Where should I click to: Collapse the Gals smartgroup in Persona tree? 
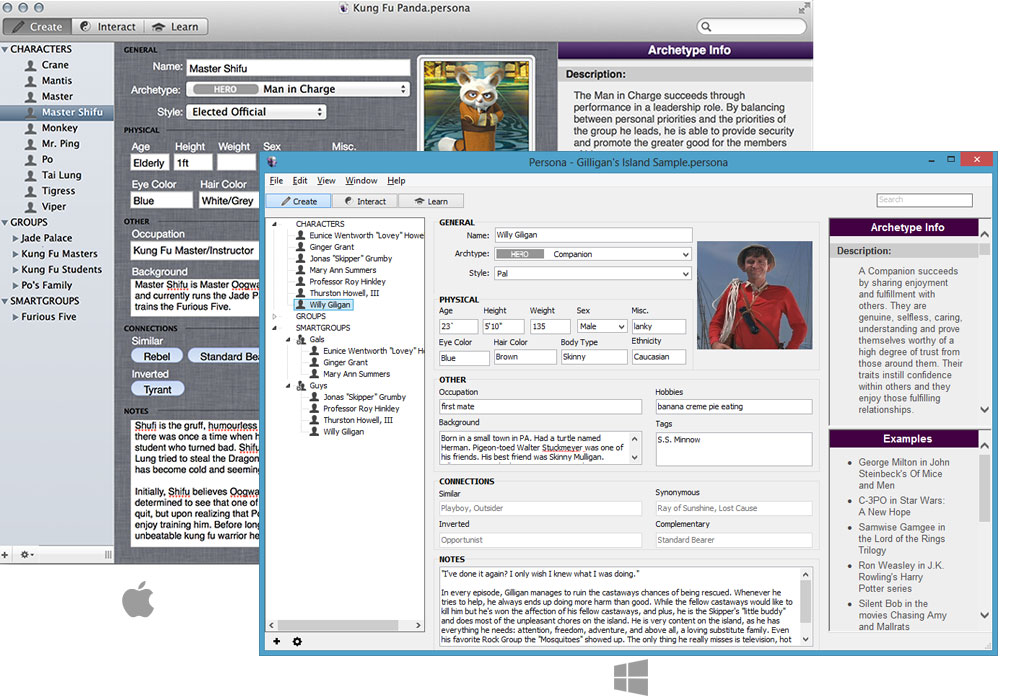click(x=288, y=340)
